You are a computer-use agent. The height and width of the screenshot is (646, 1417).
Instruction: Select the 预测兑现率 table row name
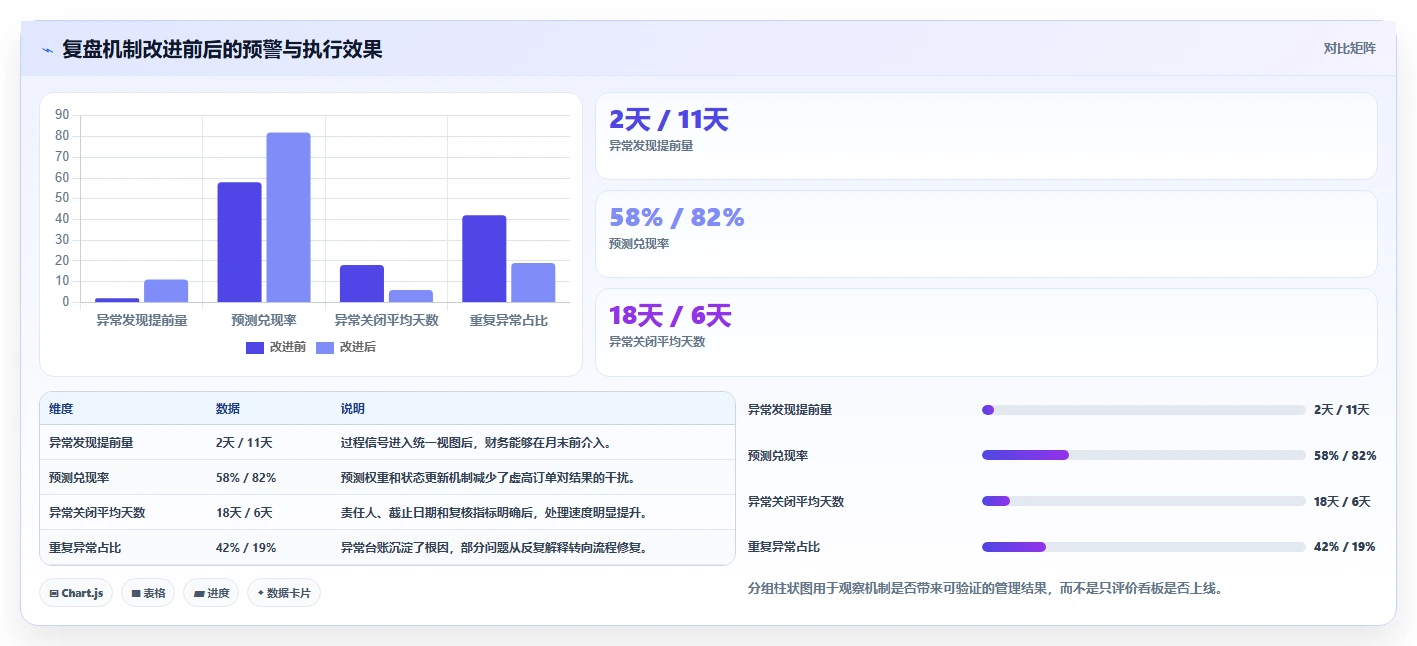79,477
